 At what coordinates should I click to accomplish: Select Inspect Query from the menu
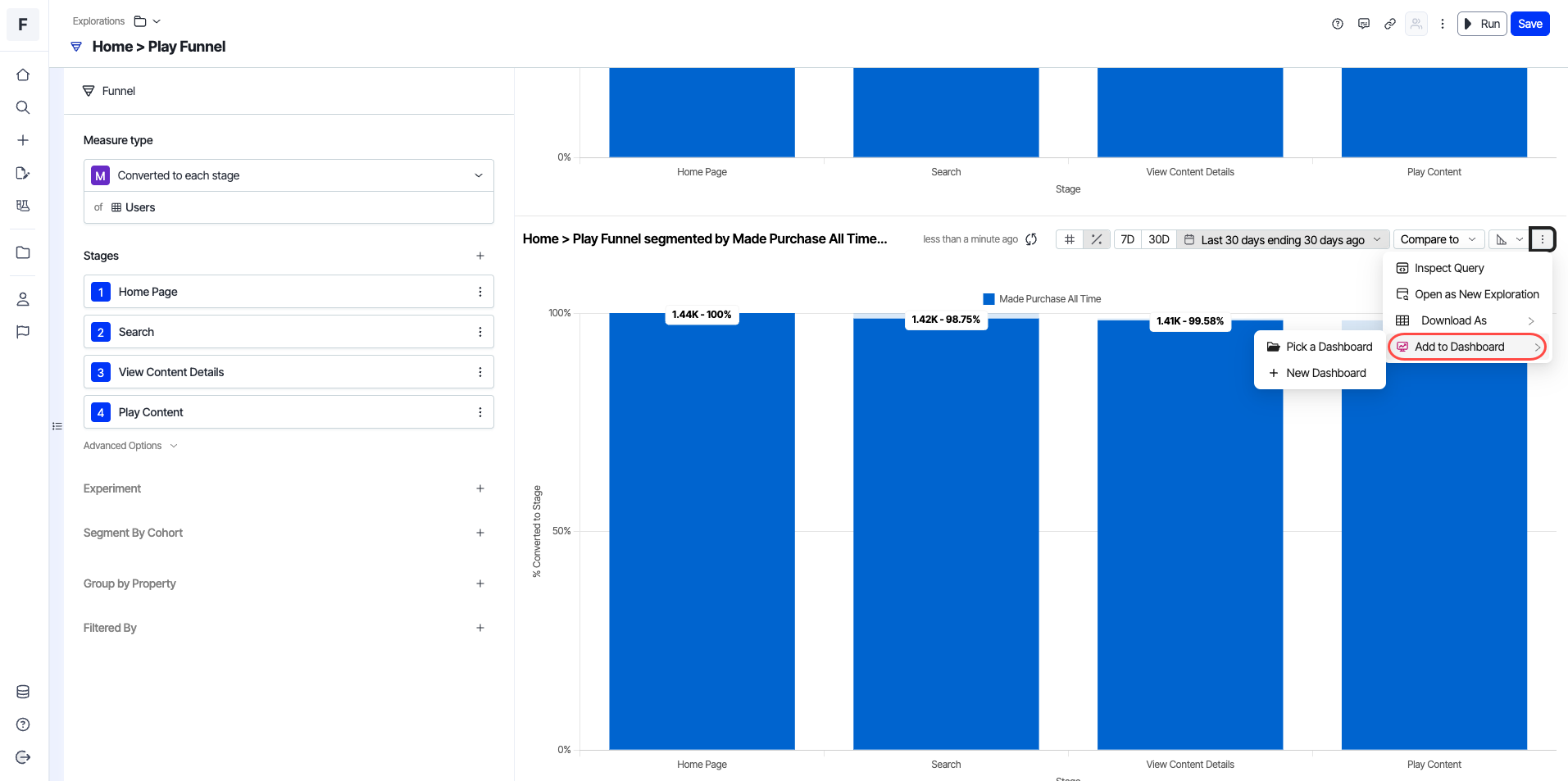[x=1466, y=268]
